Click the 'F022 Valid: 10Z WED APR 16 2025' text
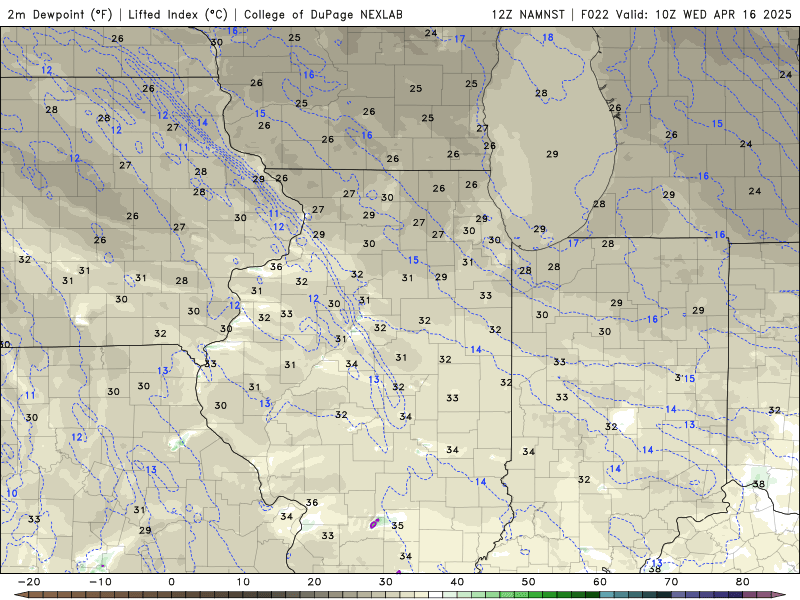Image resolution: width=800 pixels, height=600 pixels. pyautogui.click(x=686, y=14)
